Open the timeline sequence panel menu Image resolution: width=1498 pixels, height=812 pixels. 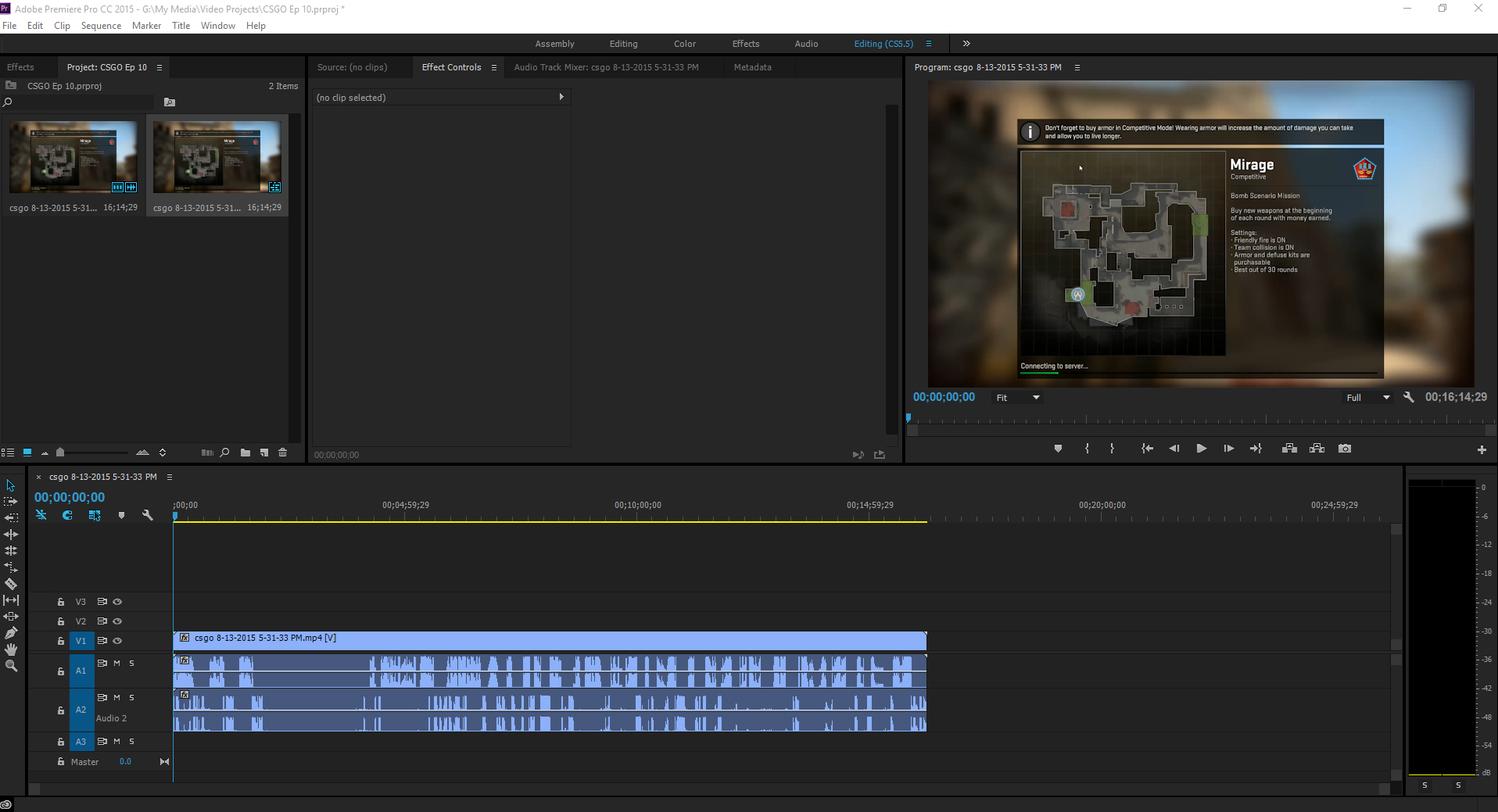170,477
